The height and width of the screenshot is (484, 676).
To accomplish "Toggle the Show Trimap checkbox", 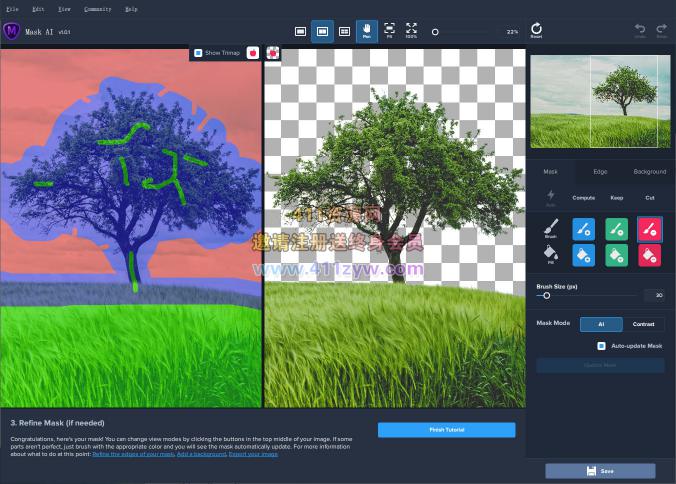I will [198, 53].
